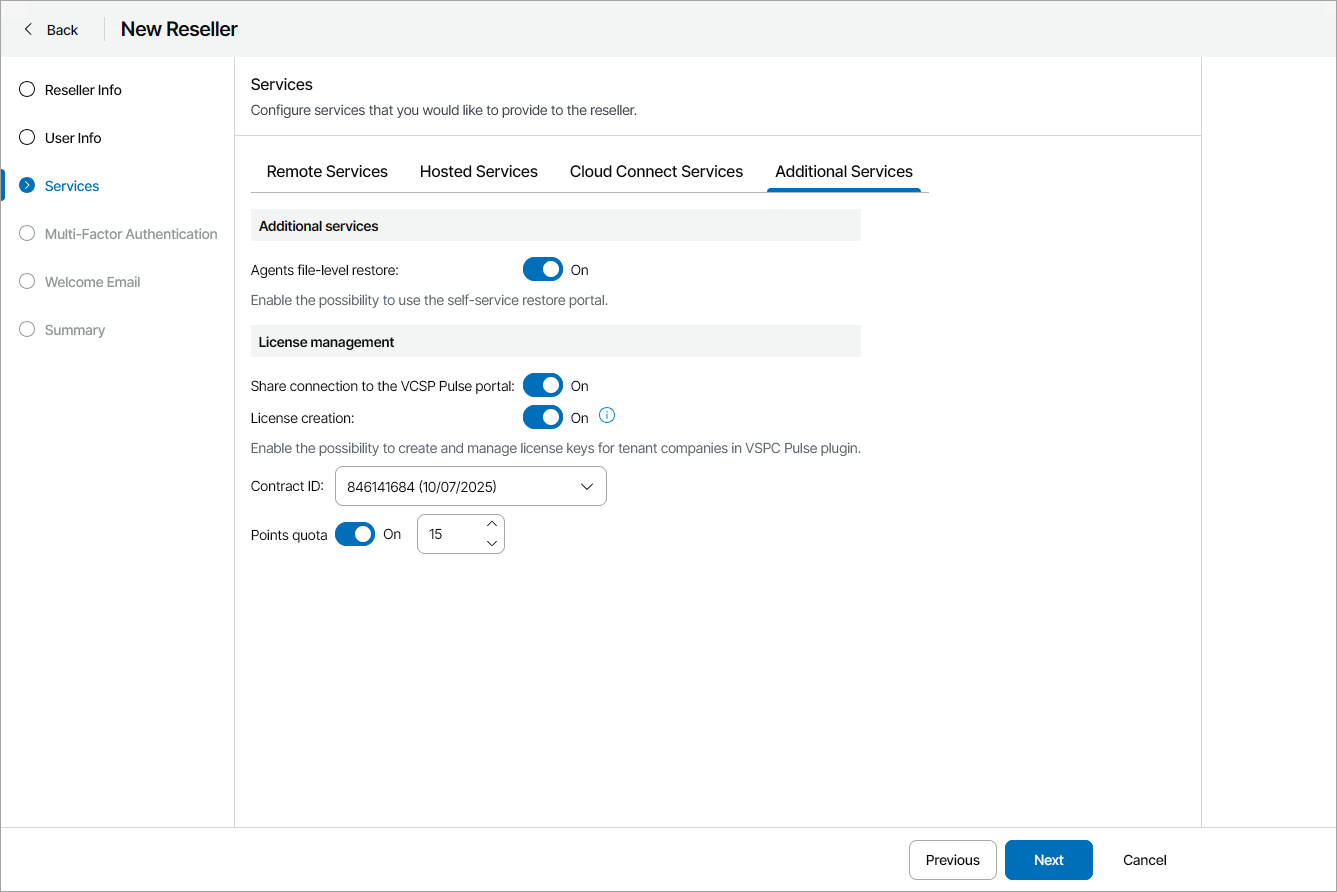Image resolution: width=1337 pixels, height=892 pixels.
Task: Open the Contract ID dropdown
Action: 471,487
